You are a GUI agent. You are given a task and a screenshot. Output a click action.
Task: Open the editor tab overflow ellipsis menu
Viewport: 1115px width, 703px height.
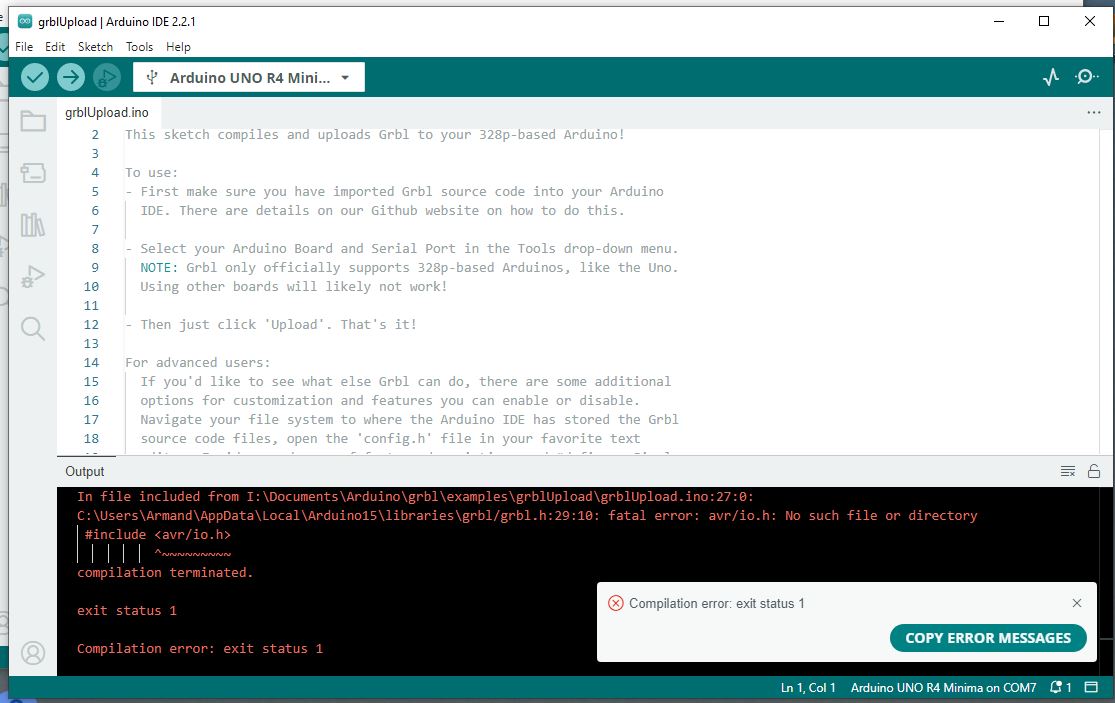coord(1094,112)
